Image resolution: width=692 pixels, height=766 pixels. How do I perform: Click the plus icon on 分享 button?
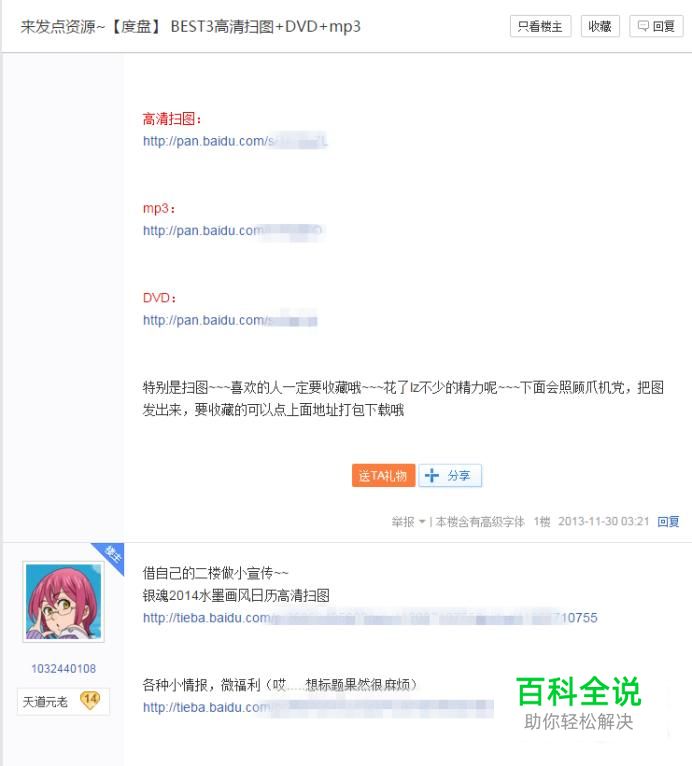[x=432, y=475]
